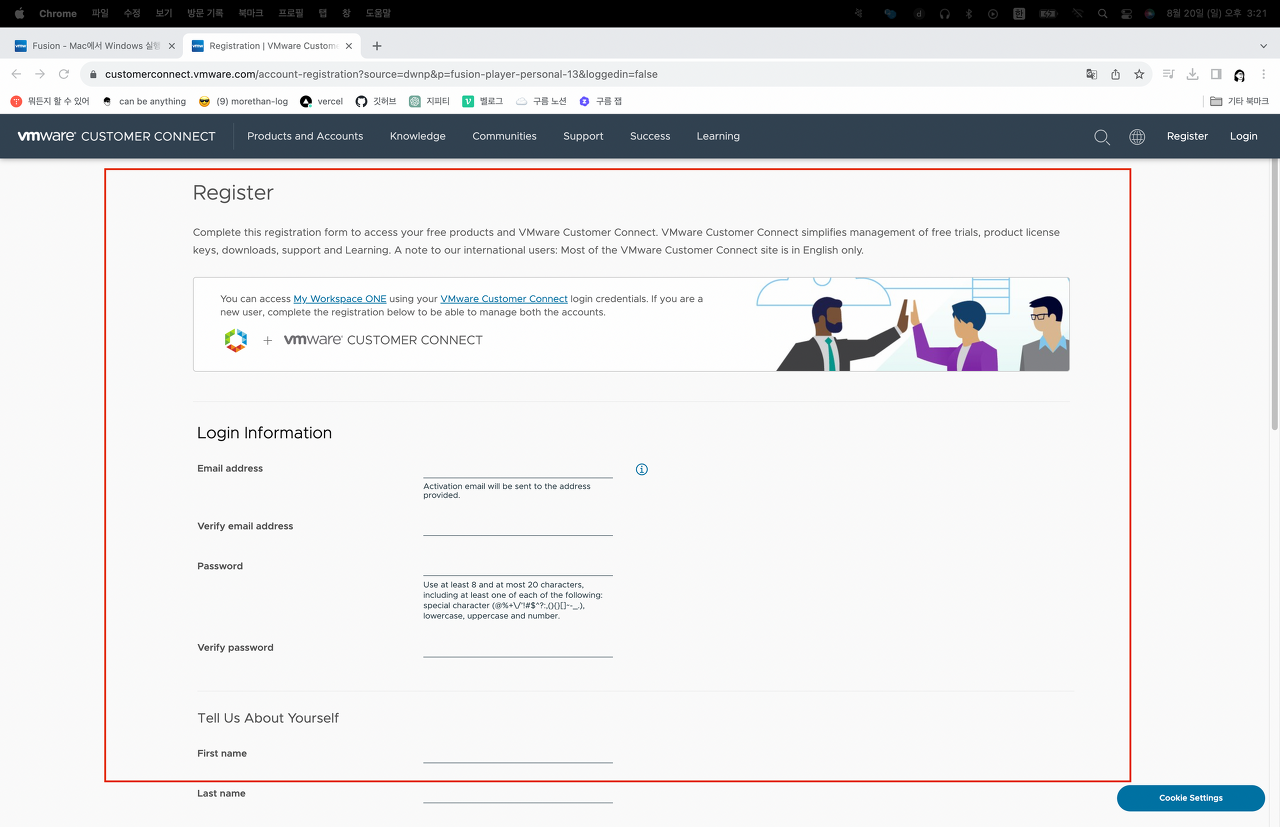Open the 지피티 bookmark
Image resolution: width=1280 pixels, height=827 pixels.
[x=429, y=101]
